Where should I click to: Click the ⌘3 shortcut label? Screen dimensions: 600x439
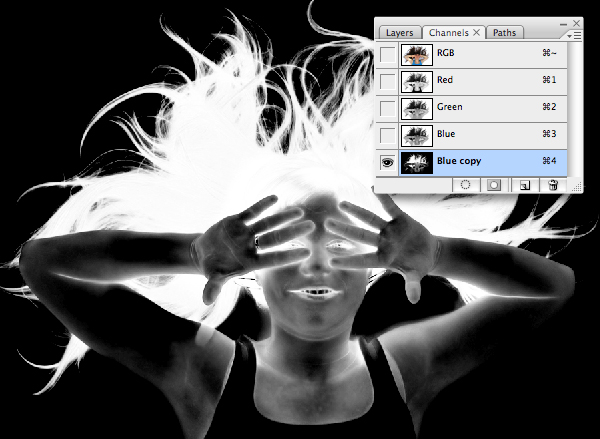coord(549,134)
